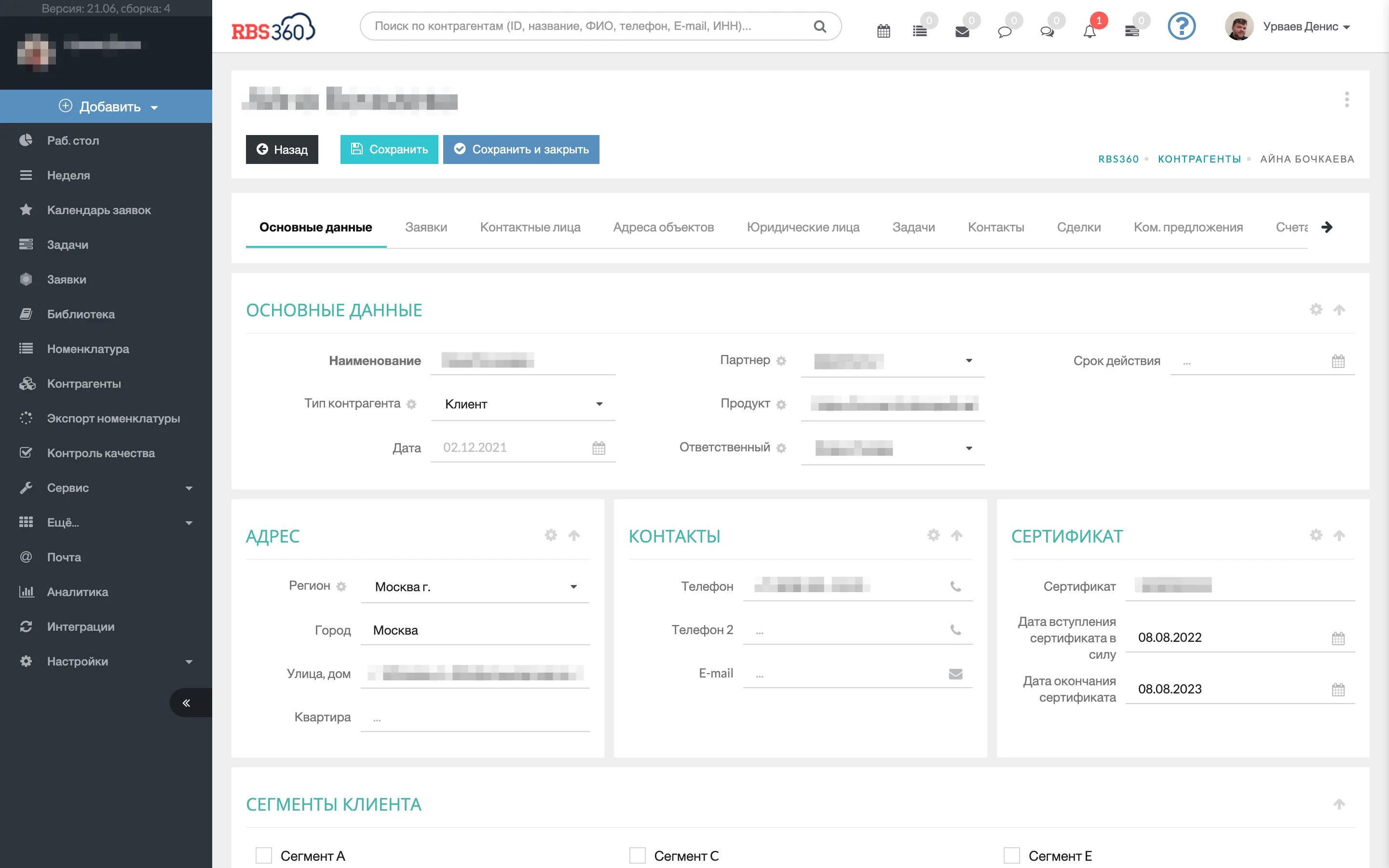This screenshot has height=868, width=1389.
Task: Switch to the Заявки tab
Action: click(x=426, y=227)
